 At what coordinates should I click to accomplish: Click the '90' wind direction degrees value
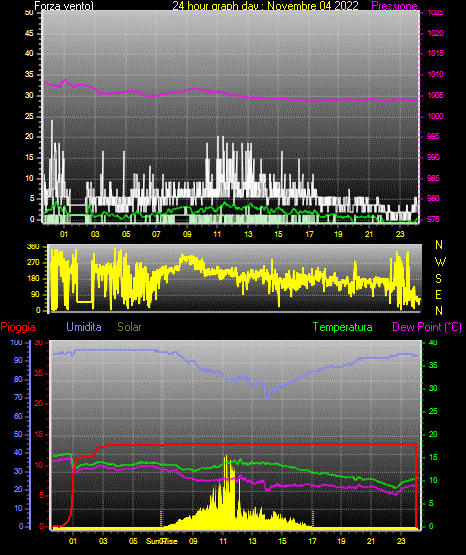[35, 294]
